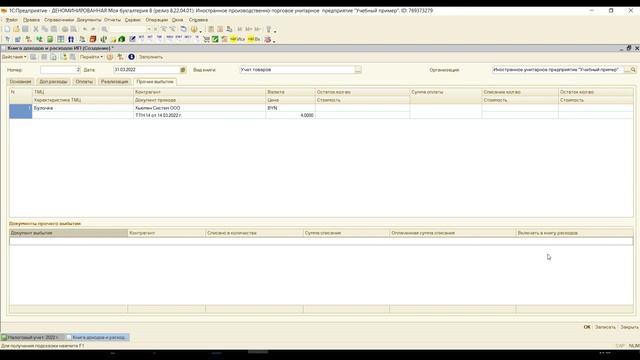Switch to the Реализация tab

(x=115, y=82)
